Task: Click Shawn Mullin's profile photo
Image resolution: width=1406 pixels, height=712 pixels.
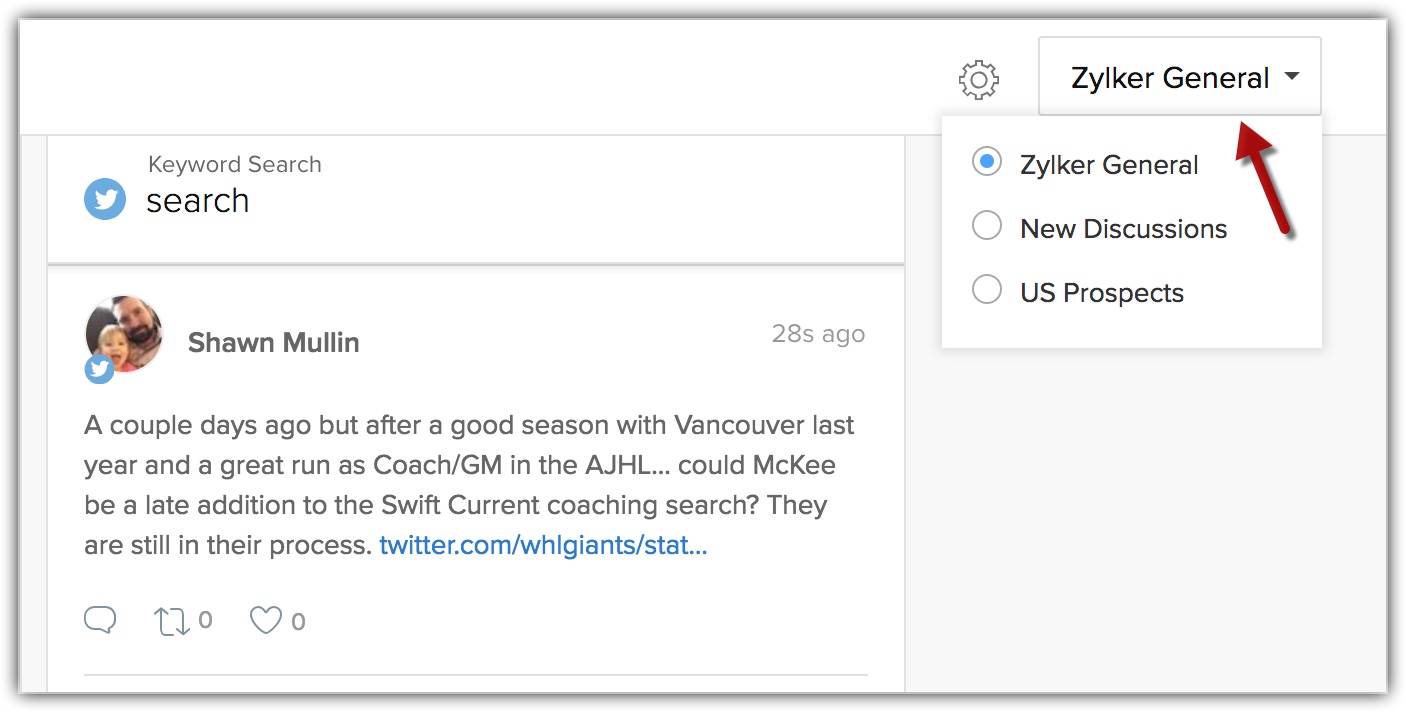Action: click(125, 333)
